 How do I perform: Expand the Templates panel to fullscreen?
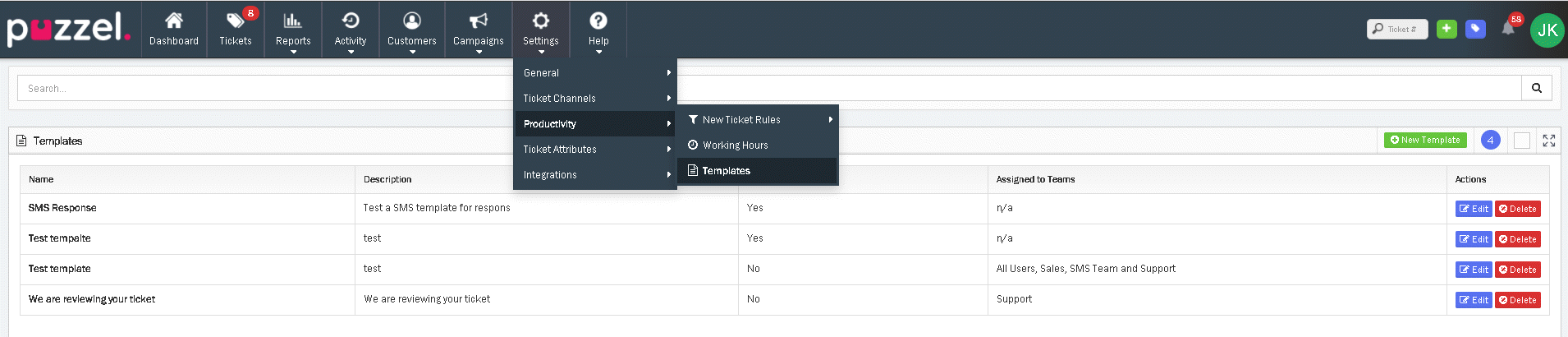point(1548,141)
